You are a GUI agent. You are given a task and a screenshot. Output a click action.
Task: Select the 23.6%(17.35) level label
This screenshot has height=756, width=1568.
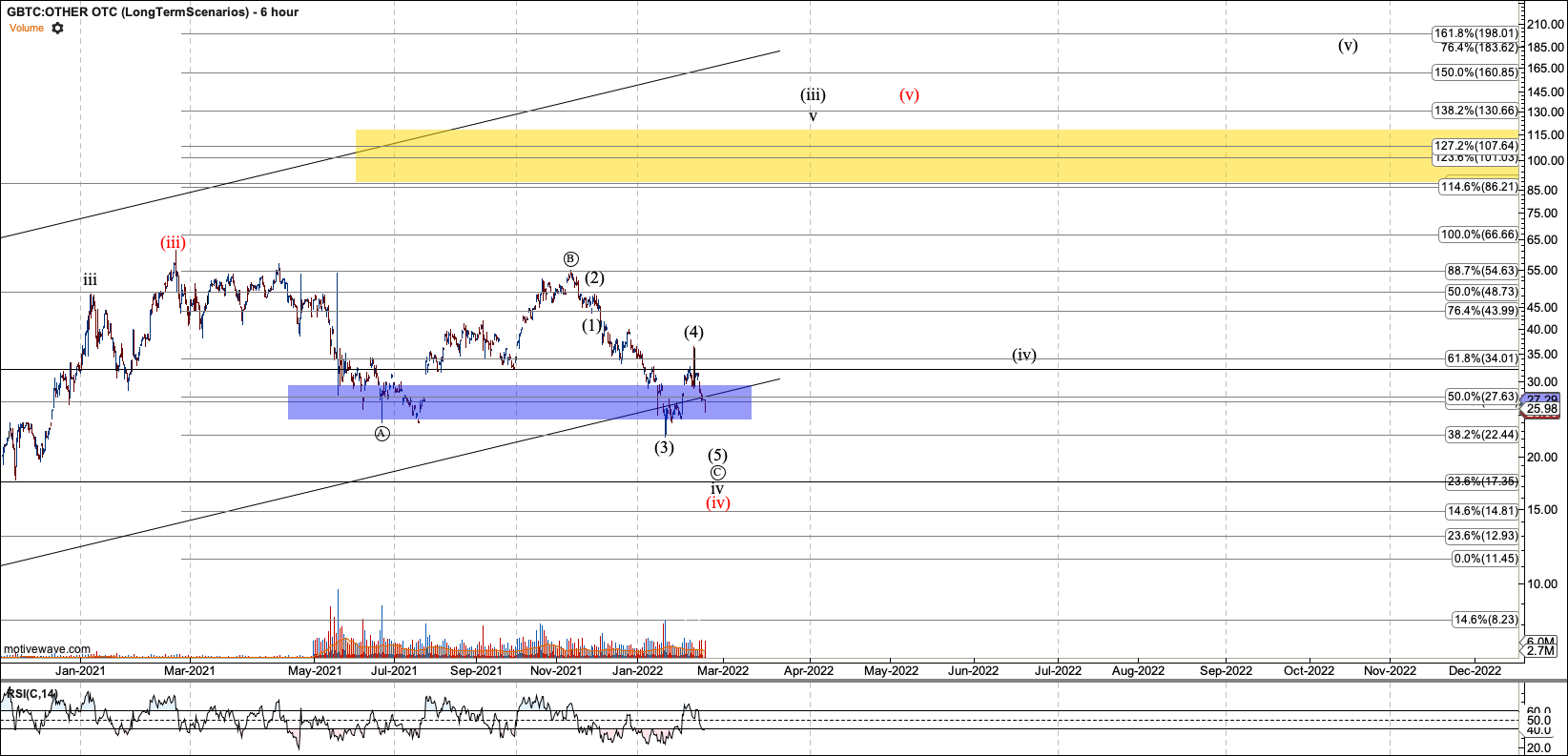[x=1481, y=482]
